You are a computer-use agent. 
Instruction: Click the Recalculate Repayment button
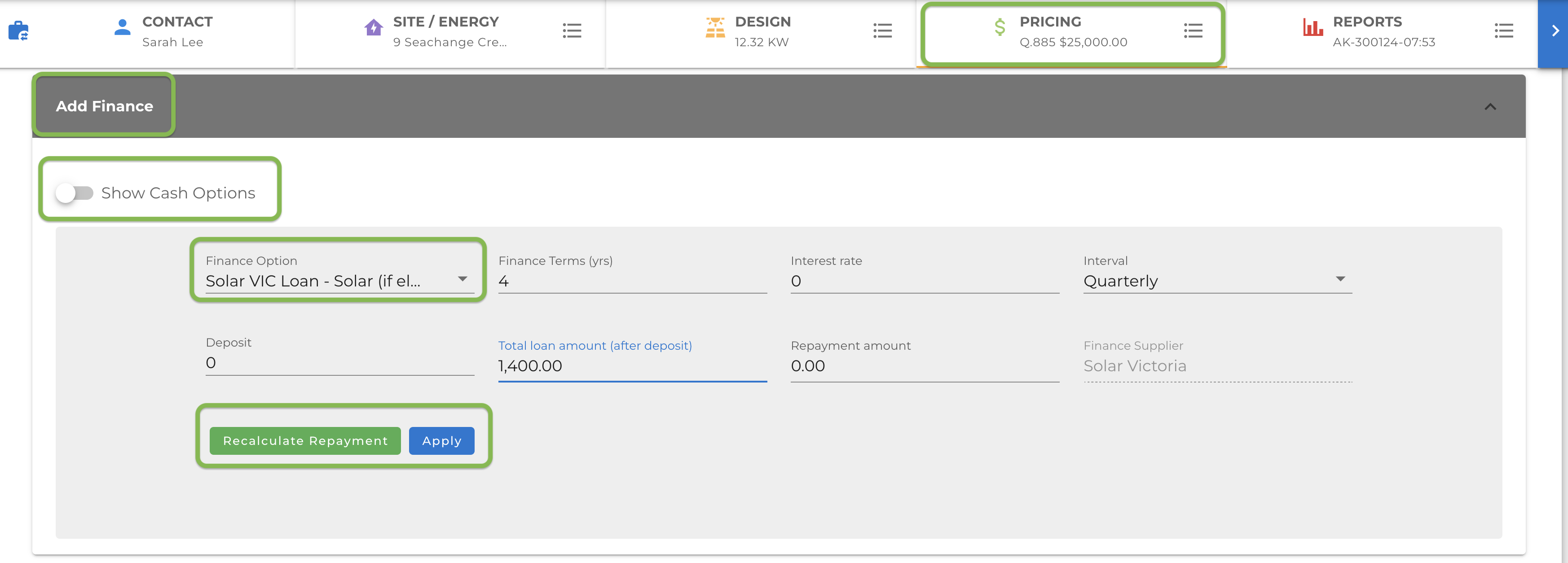pos(305,441)
